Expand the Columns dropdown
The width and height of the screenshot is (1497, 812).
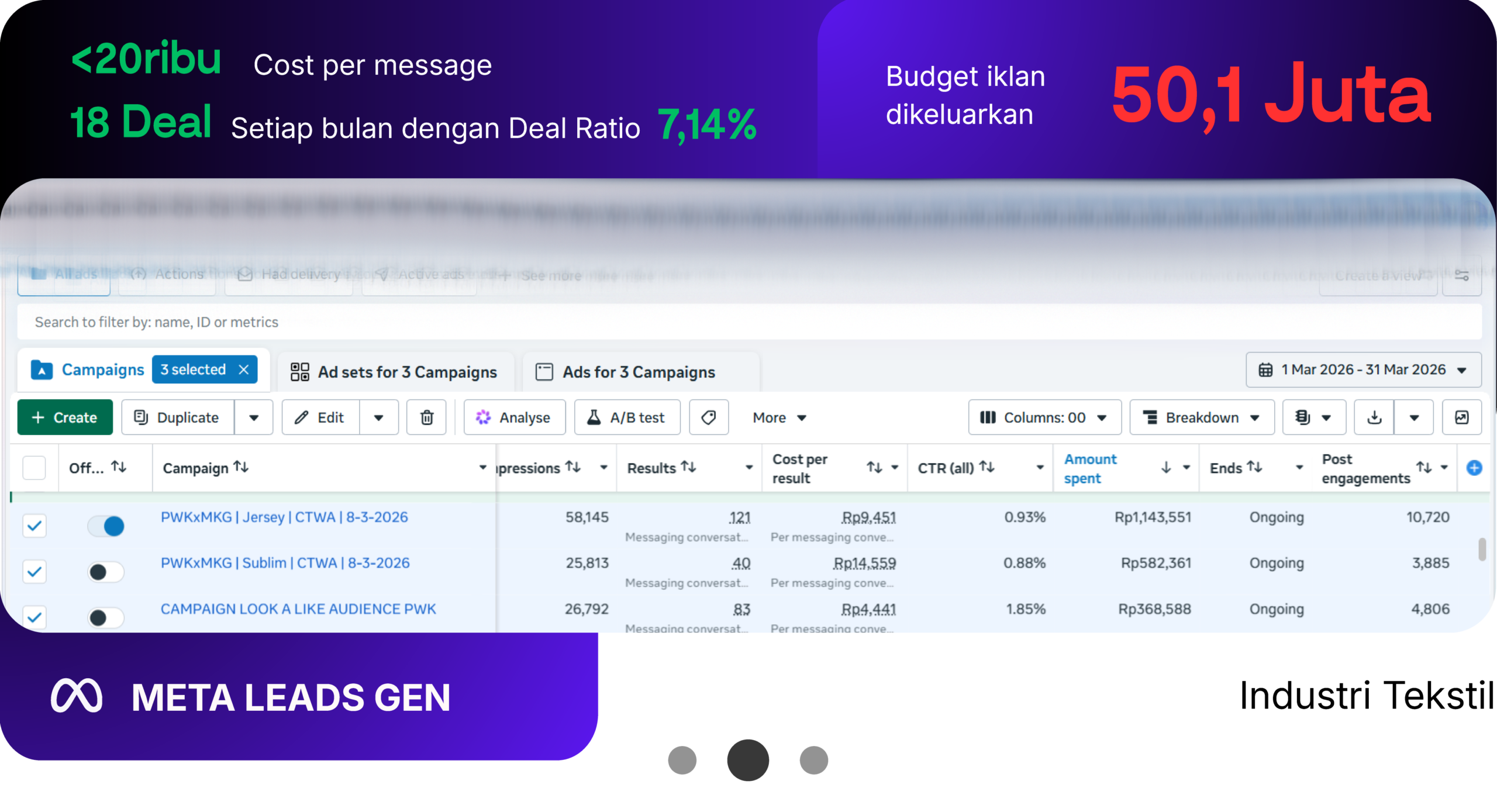tap(1044, 417)
